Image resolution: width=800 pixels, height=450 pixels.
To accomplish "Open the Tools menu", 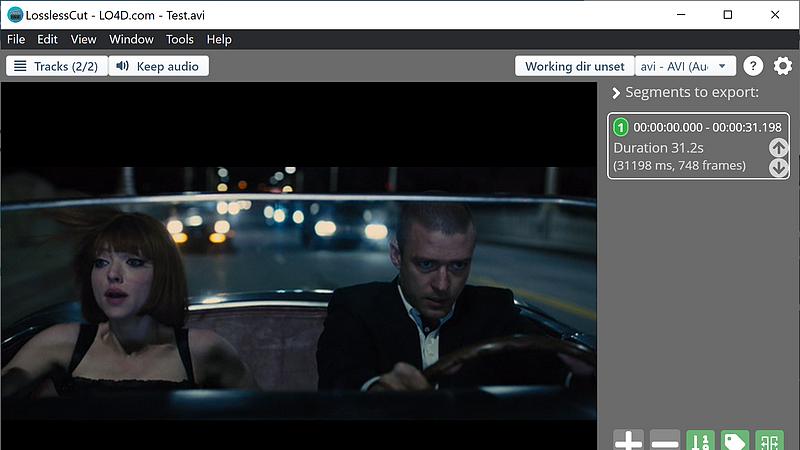I will point(180,39).
